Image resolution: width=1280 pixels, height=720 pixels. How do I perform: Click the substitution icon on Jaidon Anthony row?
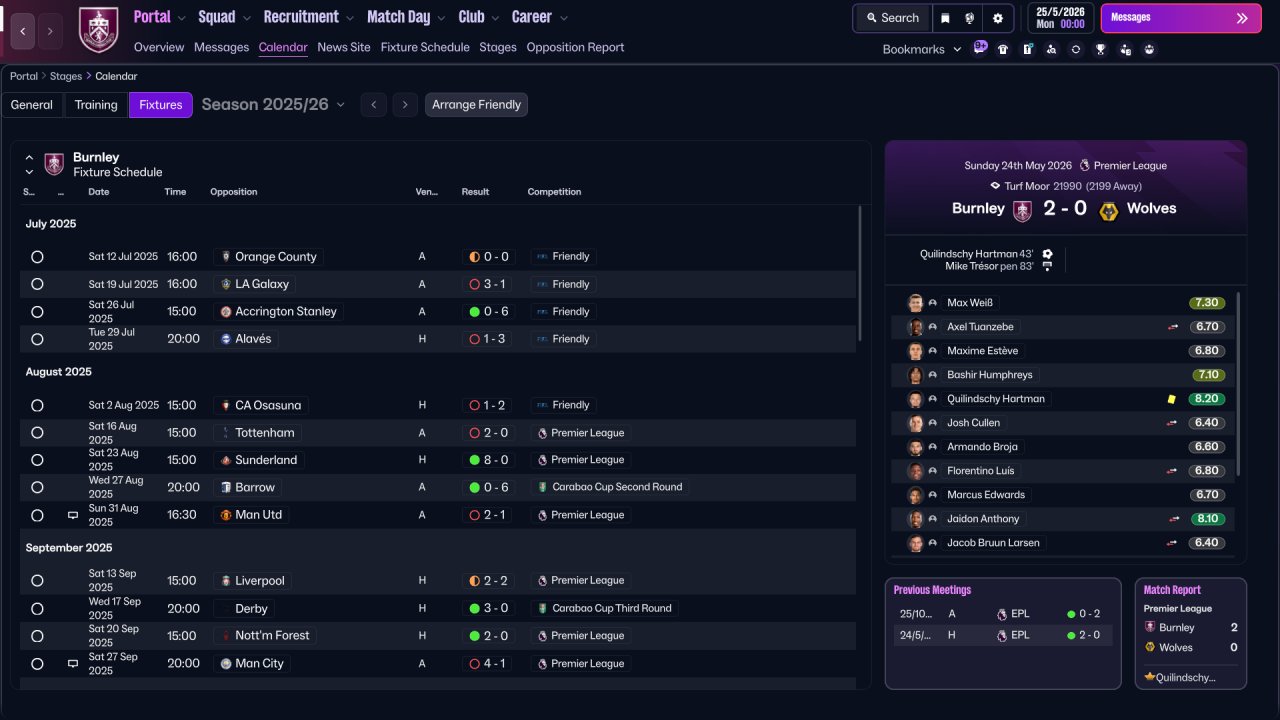click(1173, 519)
